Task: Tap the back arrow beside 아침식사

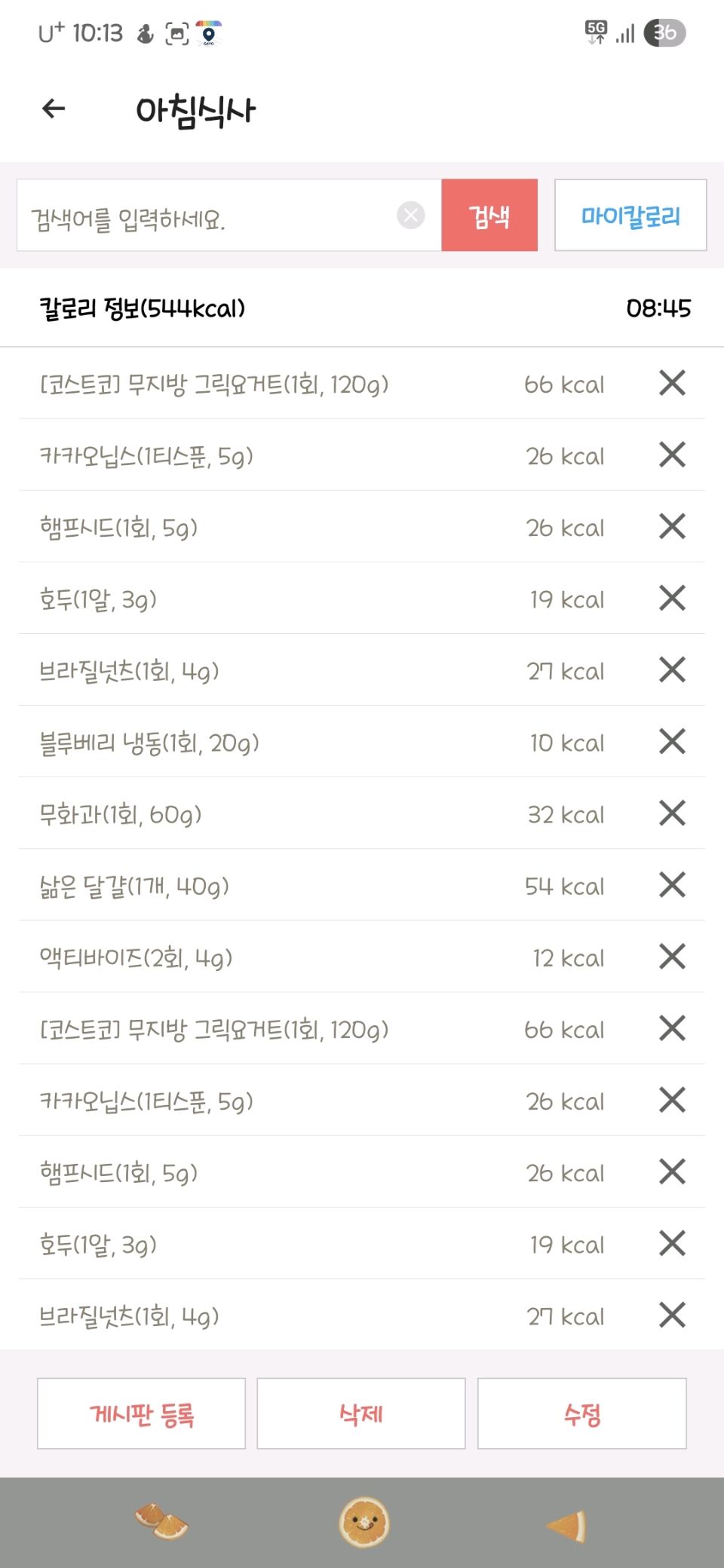Action: (x=54, y=109)
